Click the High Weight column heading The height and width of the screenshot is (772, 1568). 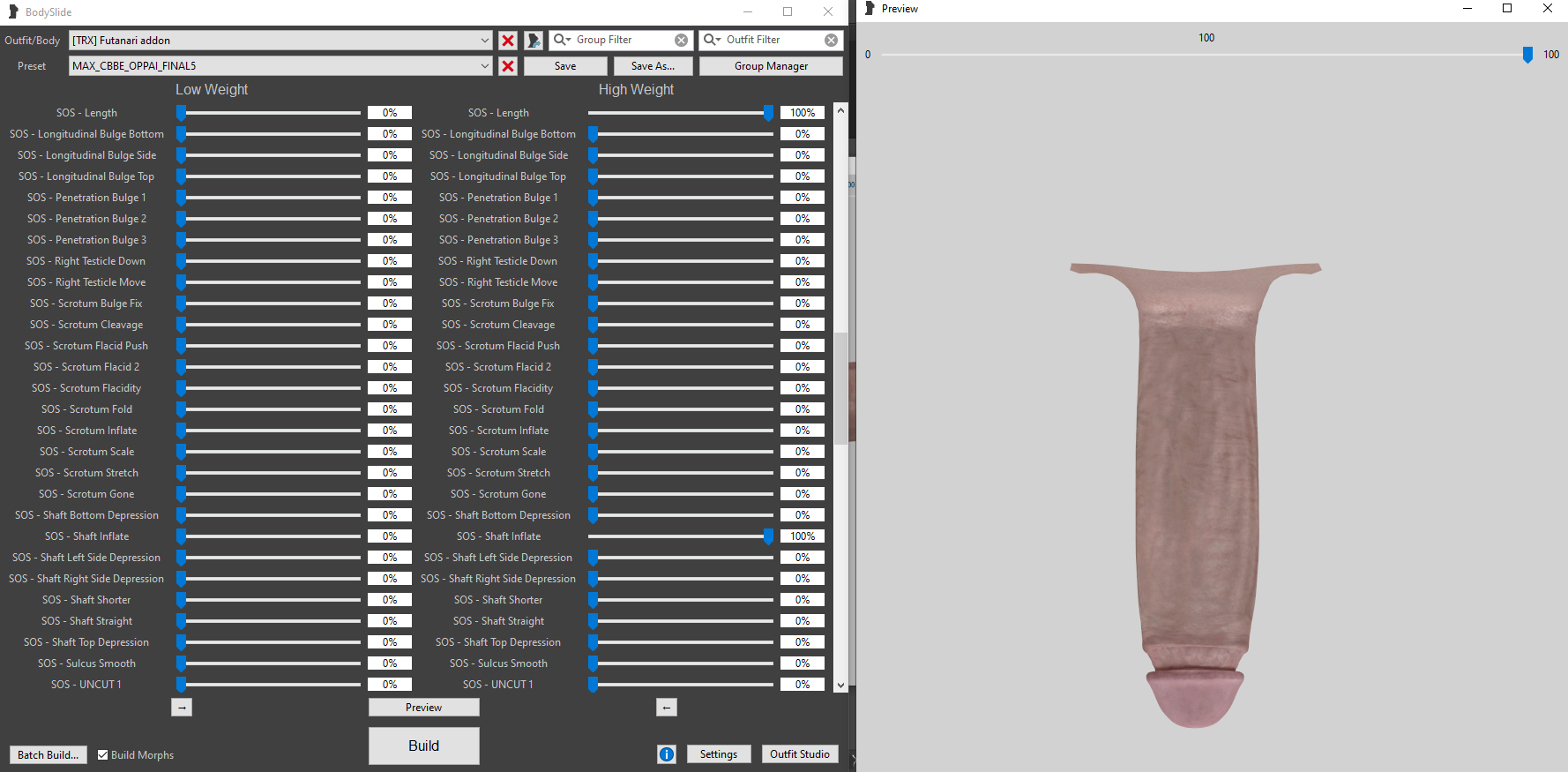pyautogui.click(x=636, y=90)
